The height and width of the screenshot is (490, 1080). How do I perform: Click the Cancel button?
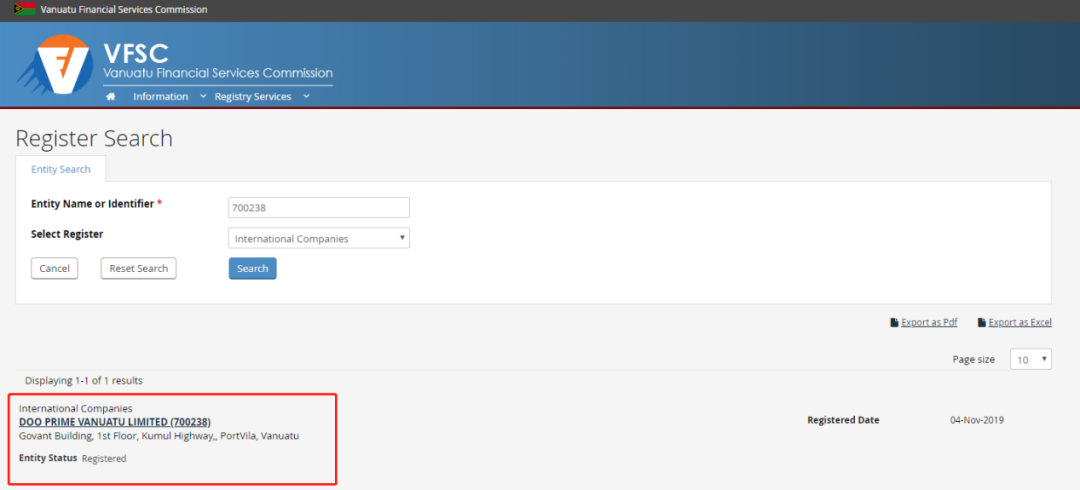click(54, 268)
